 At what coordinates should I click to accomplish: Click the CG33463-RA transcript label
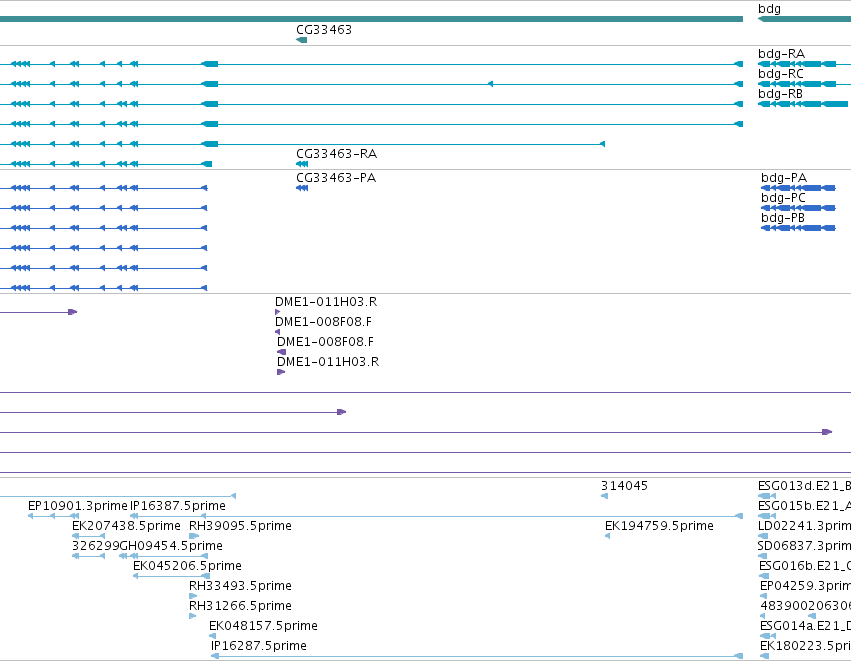click(336, 154)
